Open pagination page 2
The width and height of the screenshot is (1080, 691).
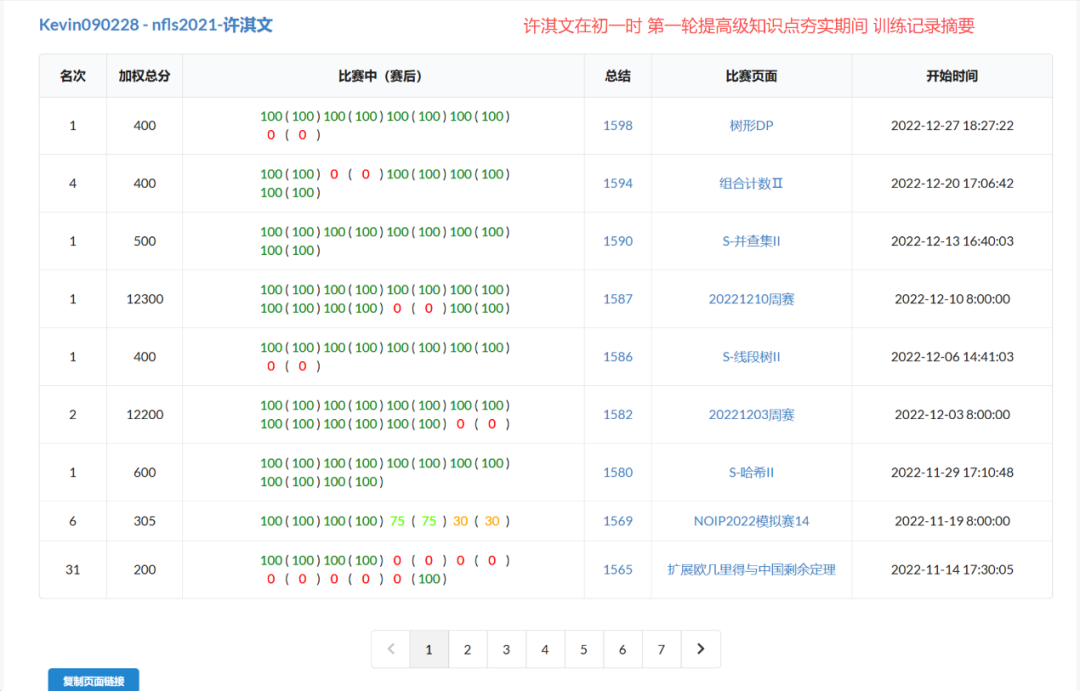467,649
